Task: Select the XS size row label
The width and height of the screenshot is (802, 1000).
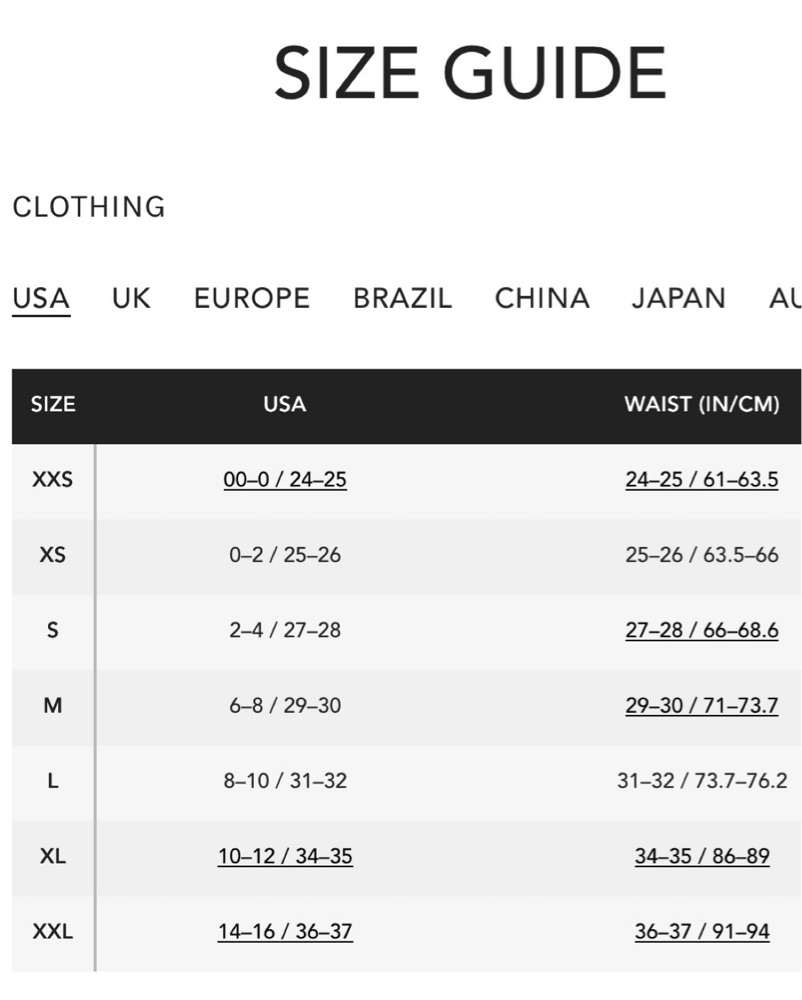Action: 52,555
